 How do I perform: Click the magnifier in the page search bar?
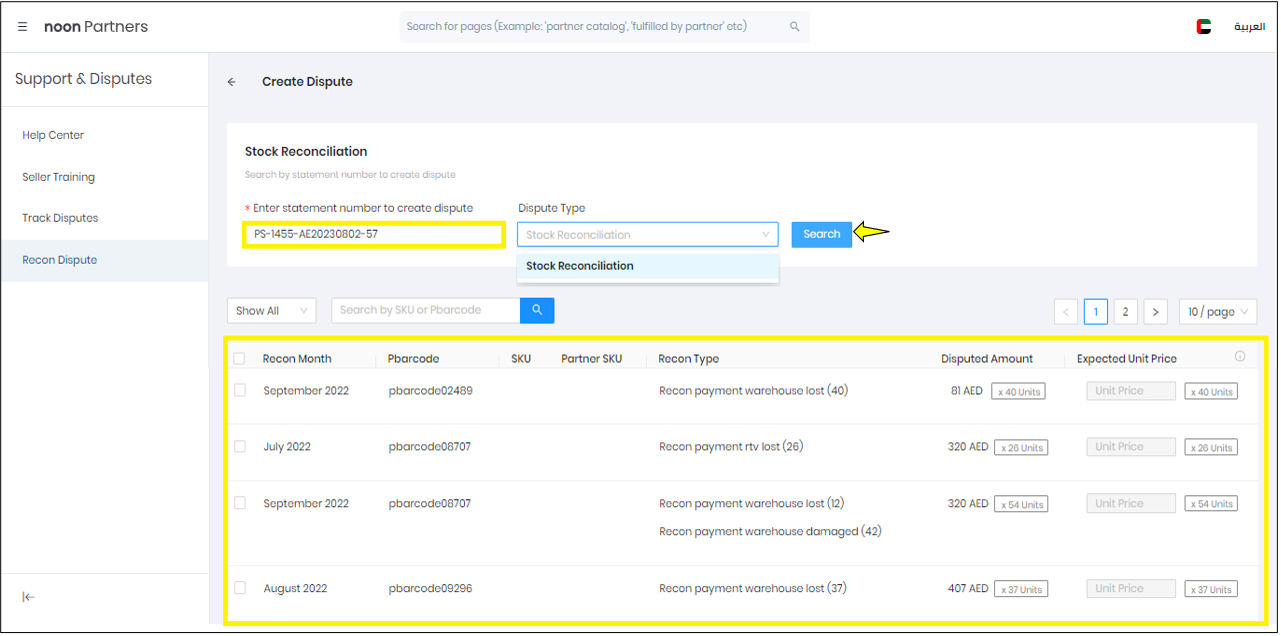click(x=793, y=26)
